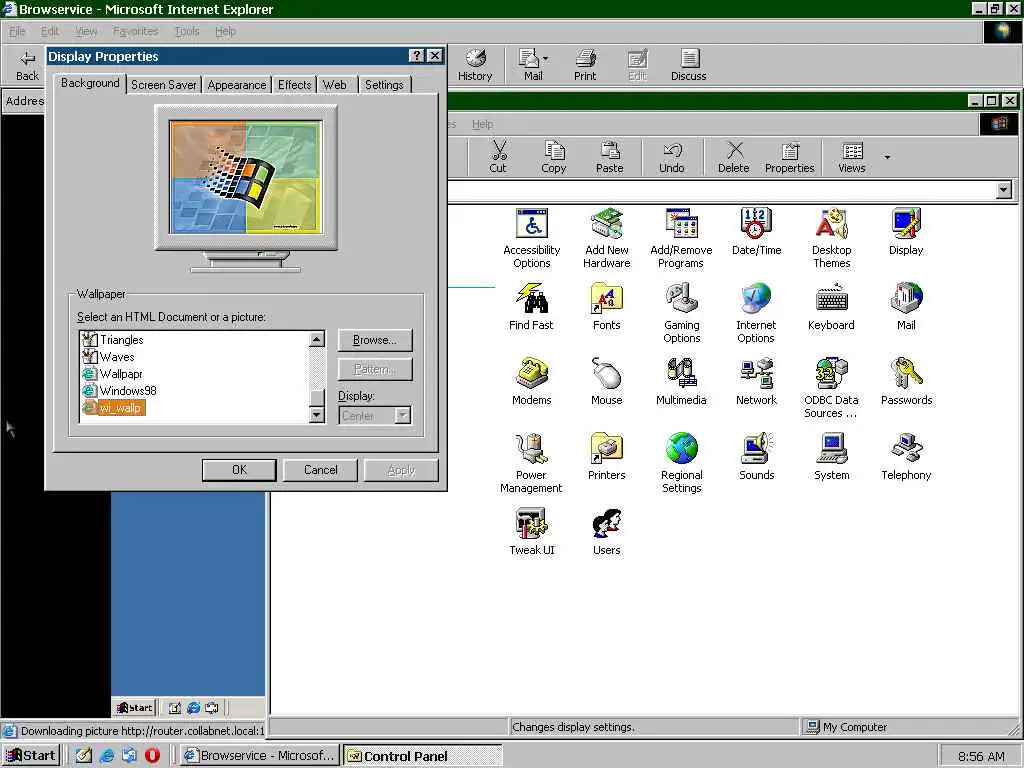Click the Browse... button
1024x768 pixels.
(375, 340)
